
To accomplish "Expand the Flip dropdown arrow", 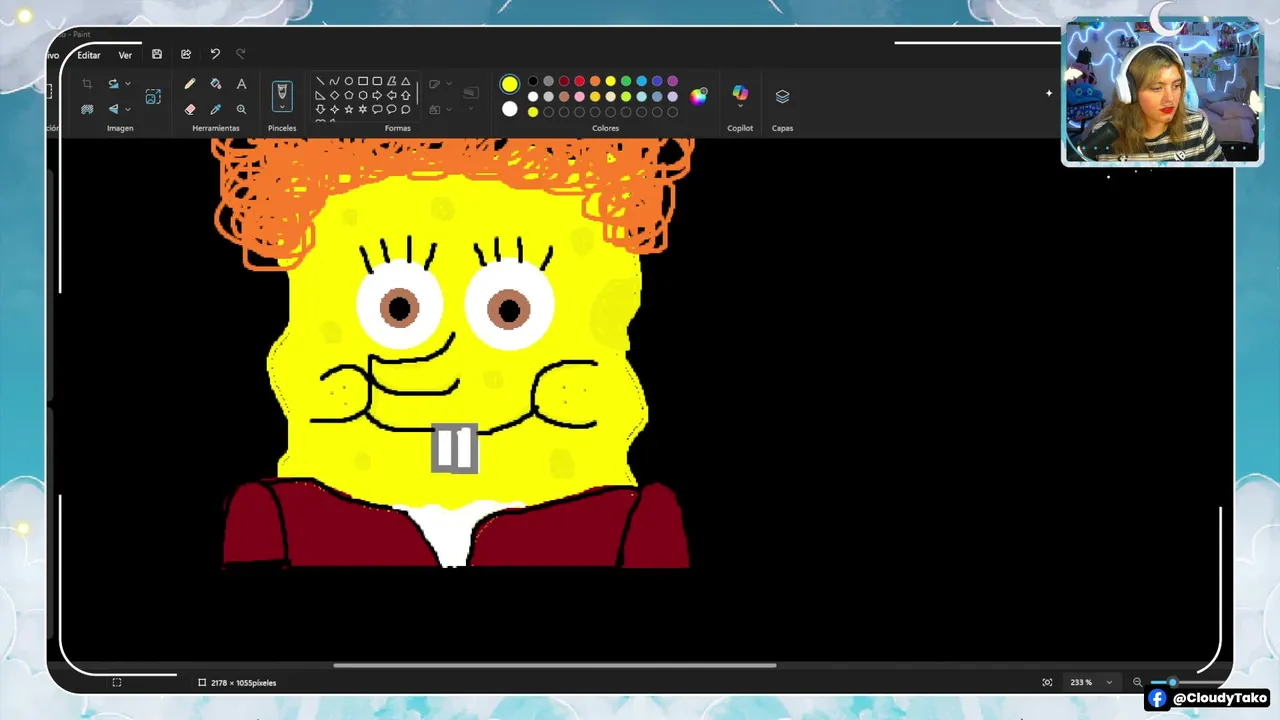I will tap(128, 109).
